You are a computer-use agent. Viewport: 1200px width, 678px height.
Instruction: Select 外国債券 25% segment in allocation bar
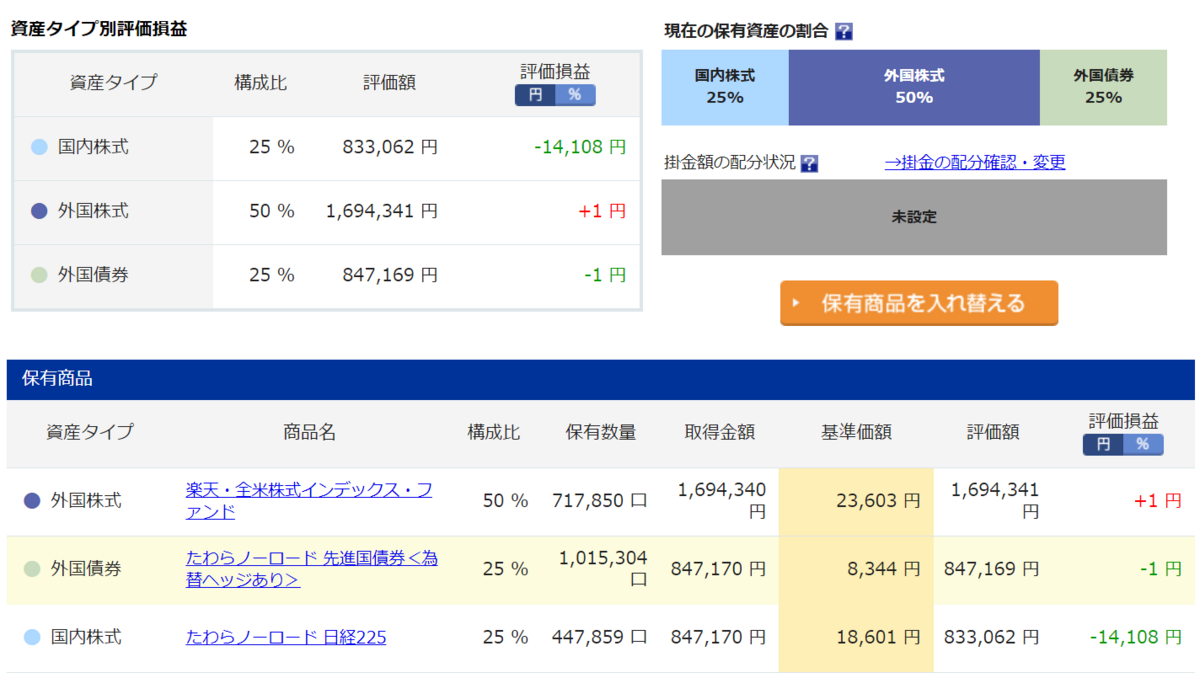click(x=1103, y=87)
